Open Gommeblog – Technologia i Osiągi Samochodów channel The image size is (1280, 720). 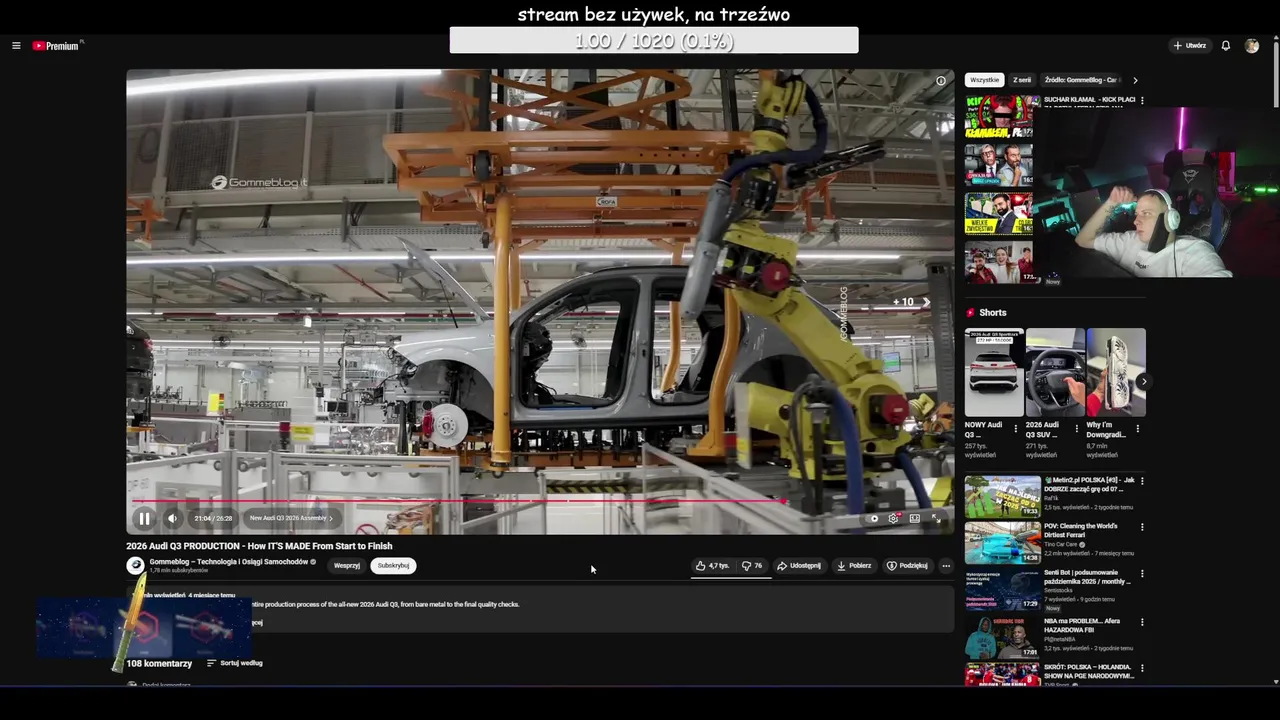[x=229, y=562]
